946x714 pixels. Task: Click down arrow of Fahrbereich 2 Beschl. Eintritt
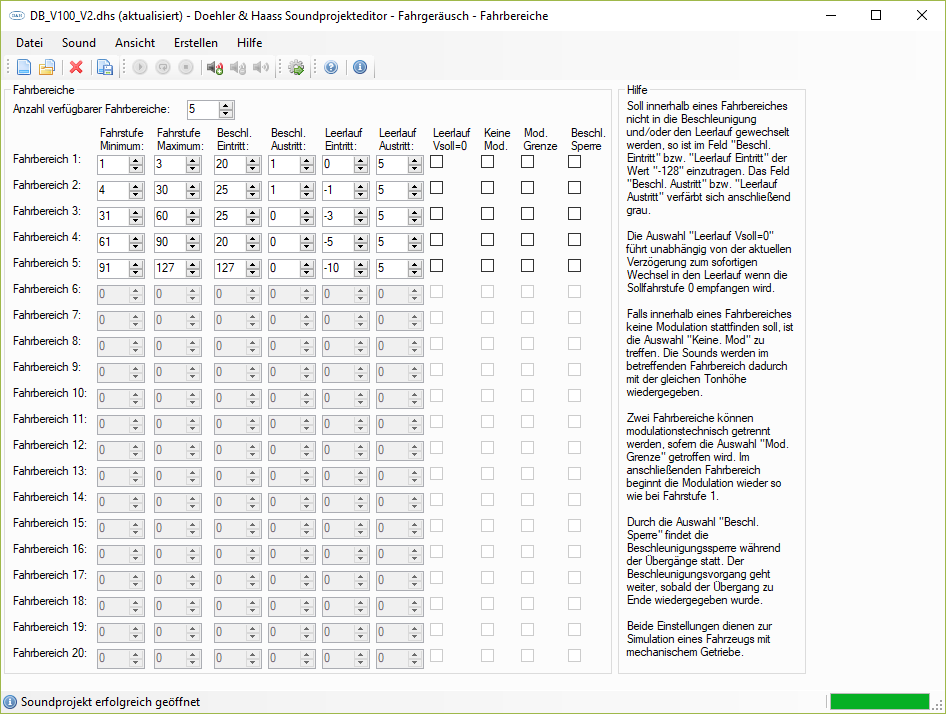[x=253, y=194]
